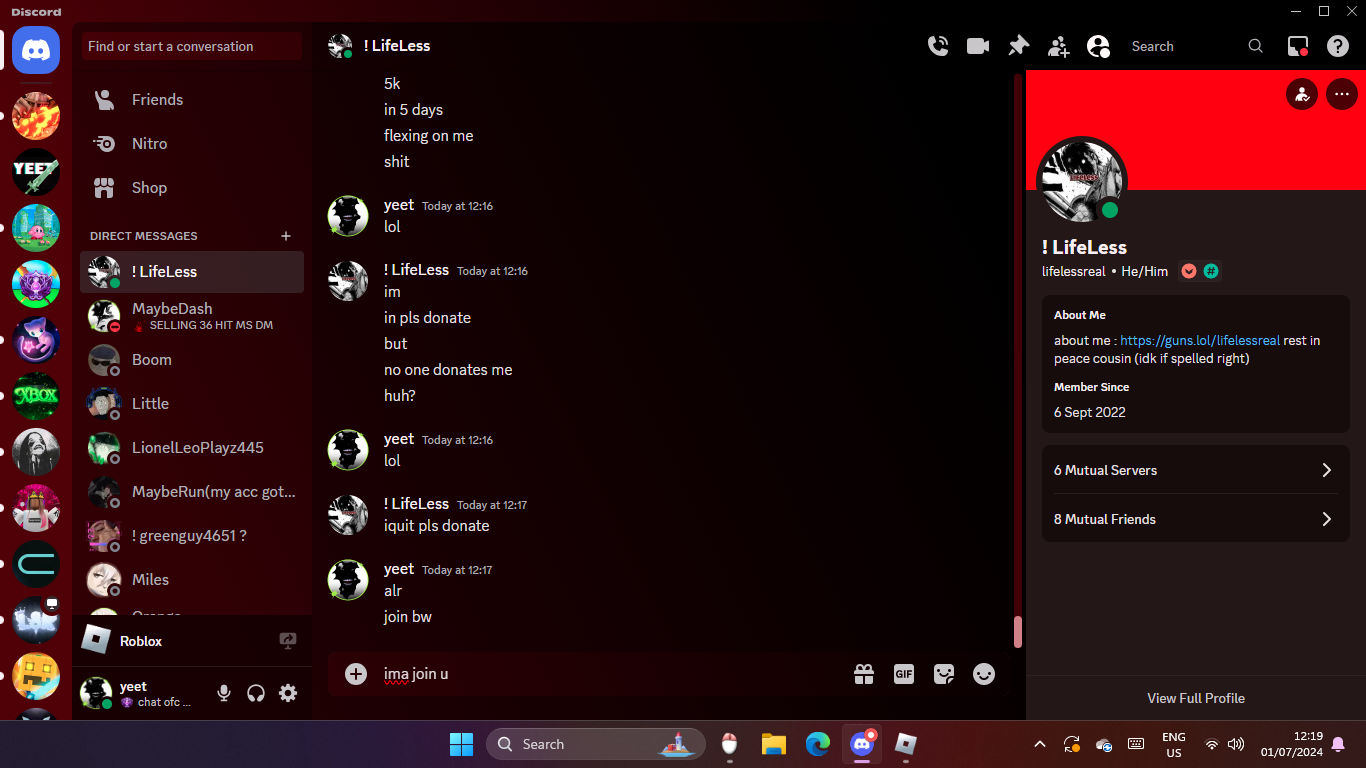Screen dimensions: 1366x768
Task: Start a video call
Action: pos(978,46)
